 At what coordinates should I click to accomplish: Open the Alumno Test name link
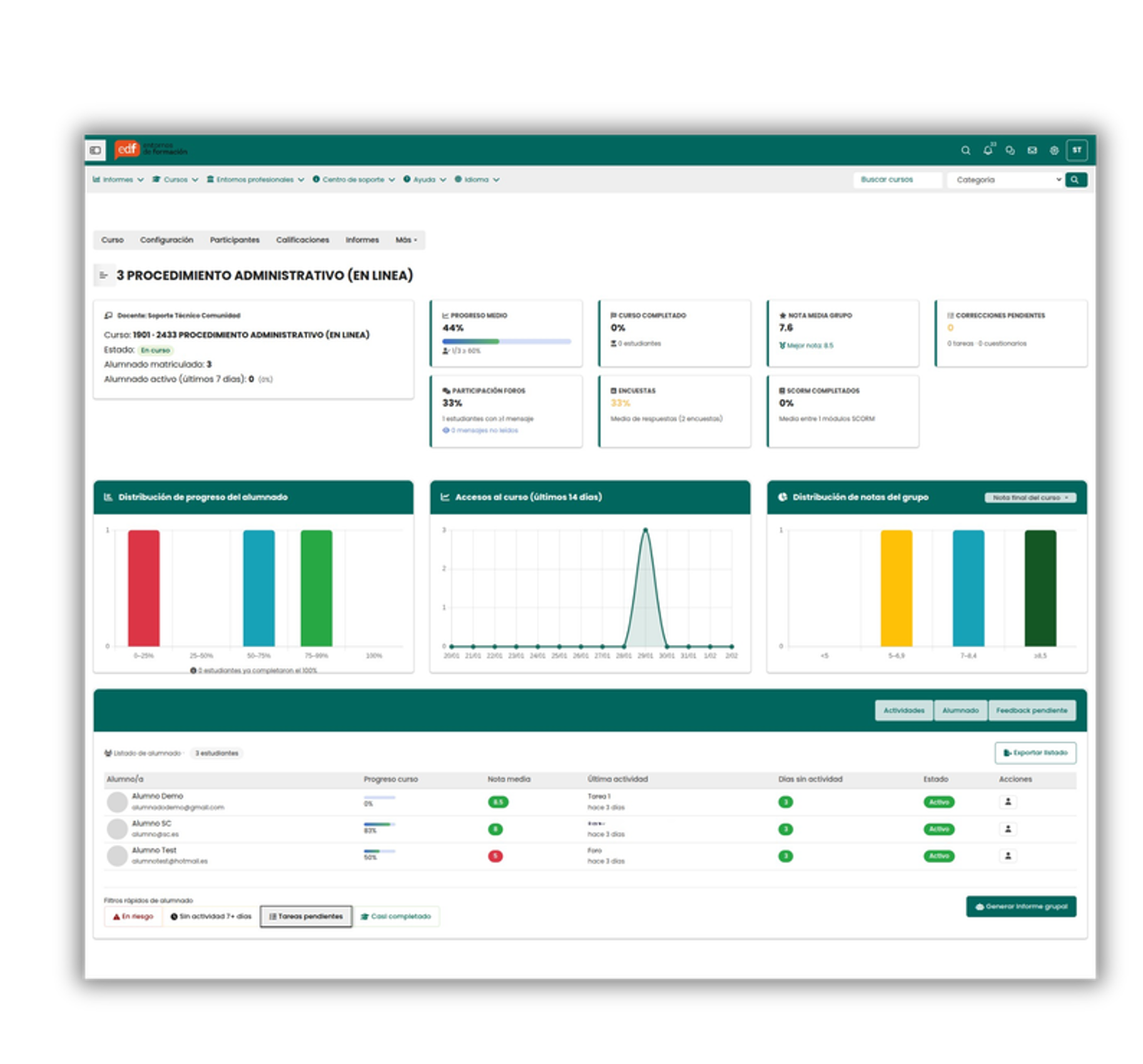(x=154, y=850)
